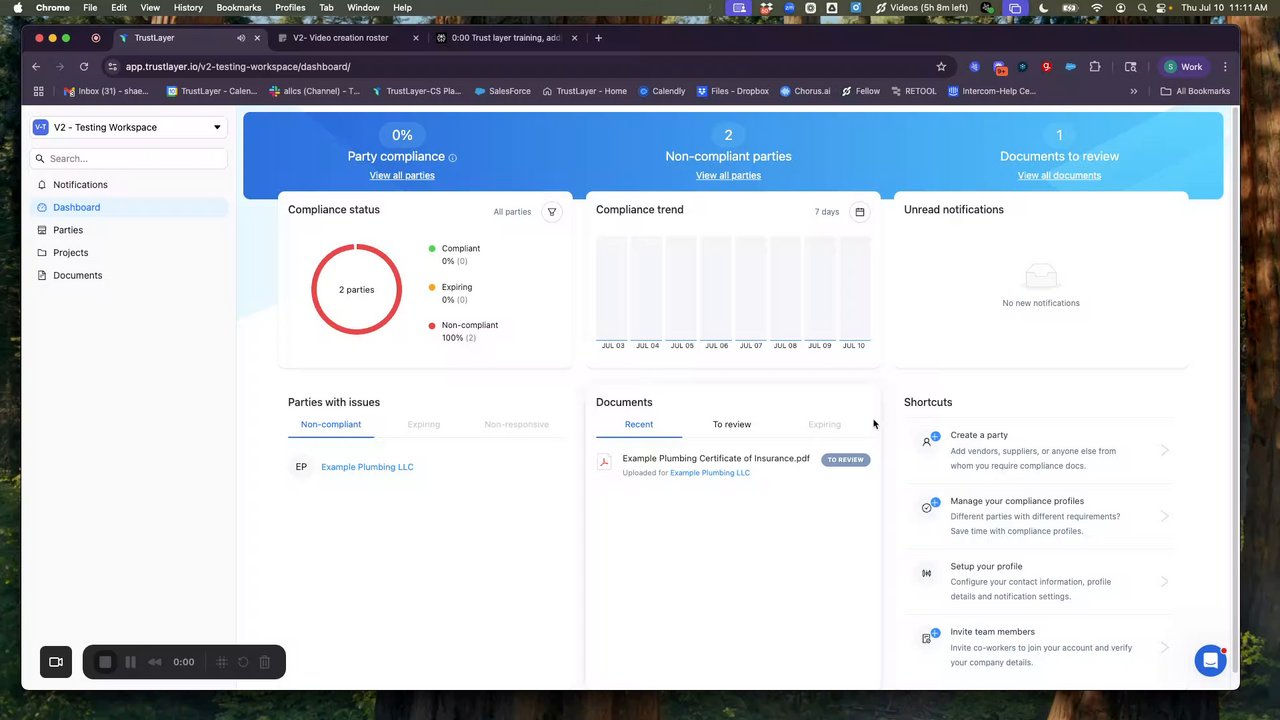Open the Profiles menu in the menu bar

pos(290,8)
